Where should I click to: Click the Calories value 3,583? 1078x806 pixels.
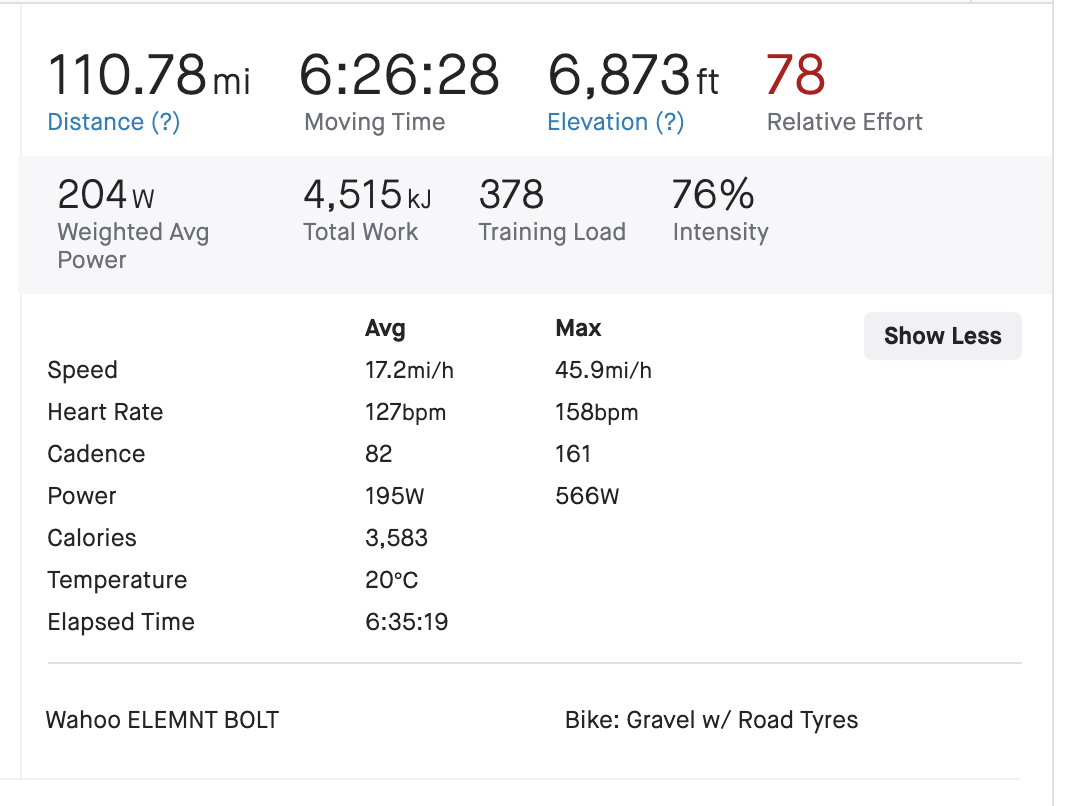pyautogui.click(x=396, y=538)
